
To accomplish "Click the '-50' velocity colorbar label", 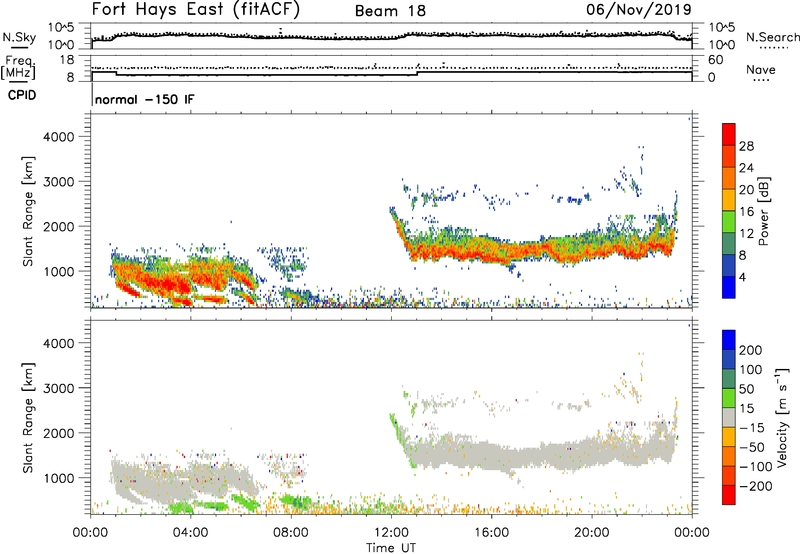I will [752, 447].
